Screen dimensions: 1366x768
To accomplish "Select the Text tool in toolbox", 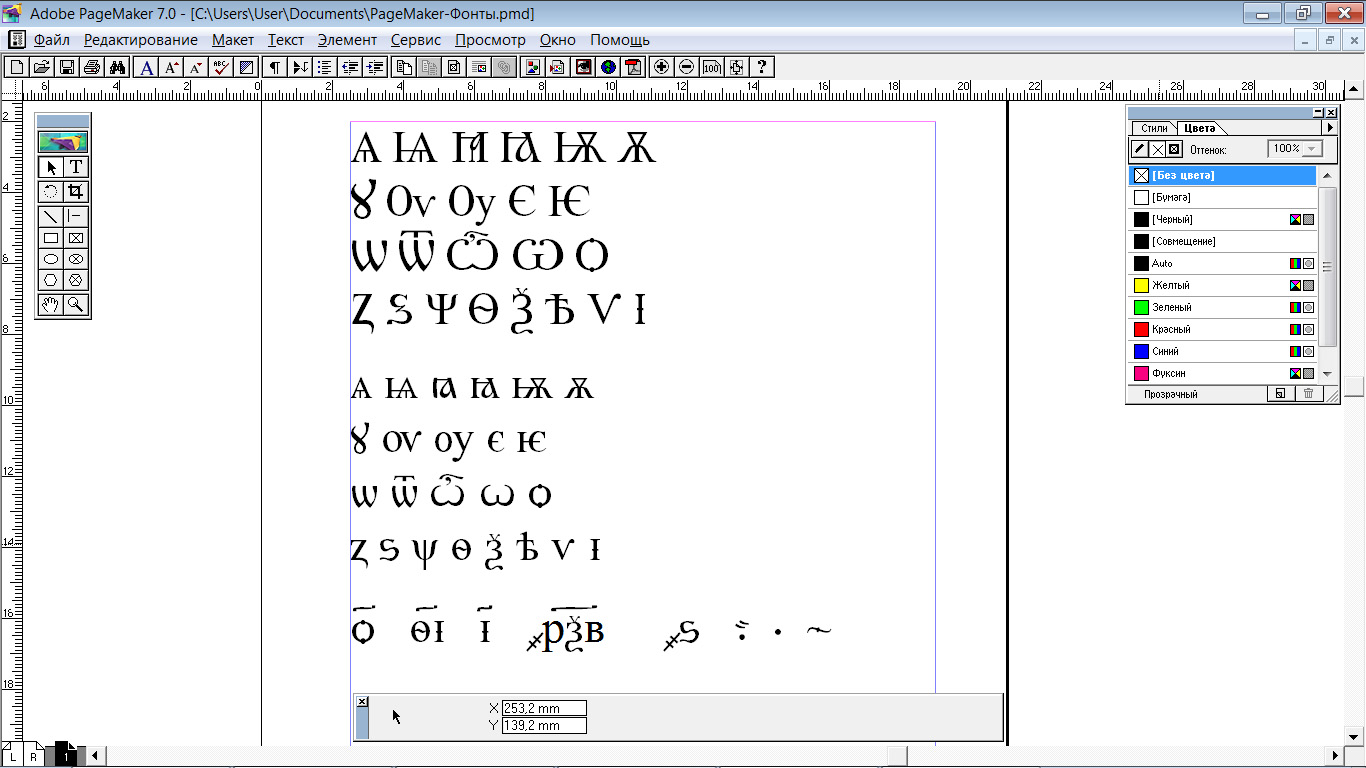I will pyautogui.click(x=75, y=167).
